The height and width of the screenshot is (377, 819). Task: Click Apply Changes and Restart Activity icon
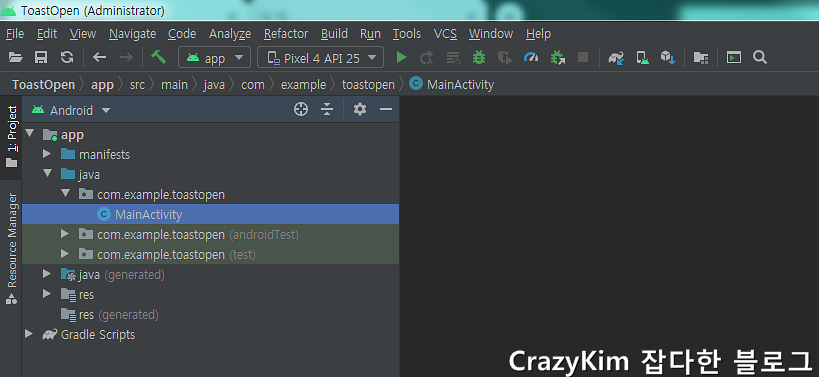[427, 57]
